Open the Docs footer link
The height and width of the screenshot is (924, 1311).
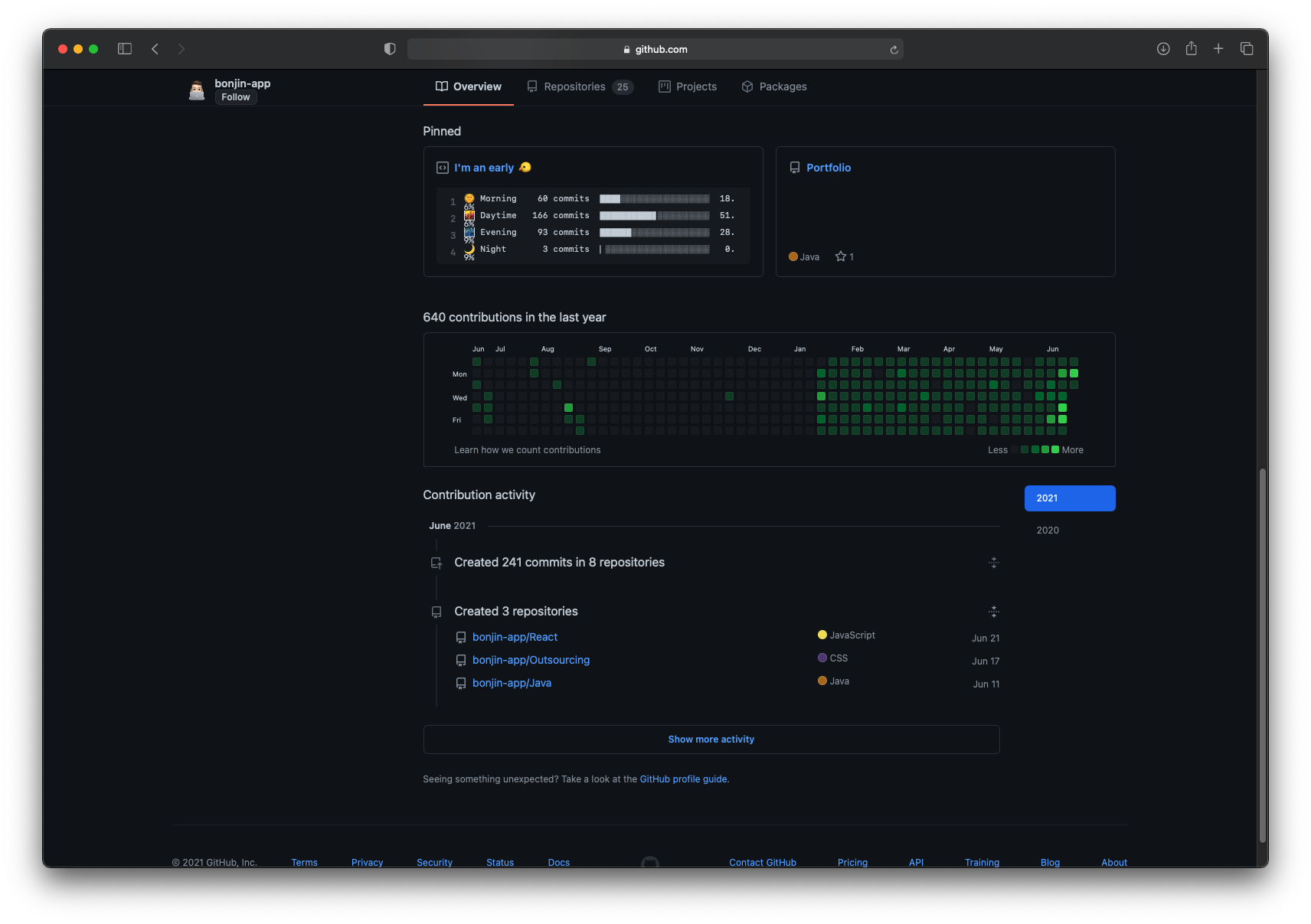[559, 863]
